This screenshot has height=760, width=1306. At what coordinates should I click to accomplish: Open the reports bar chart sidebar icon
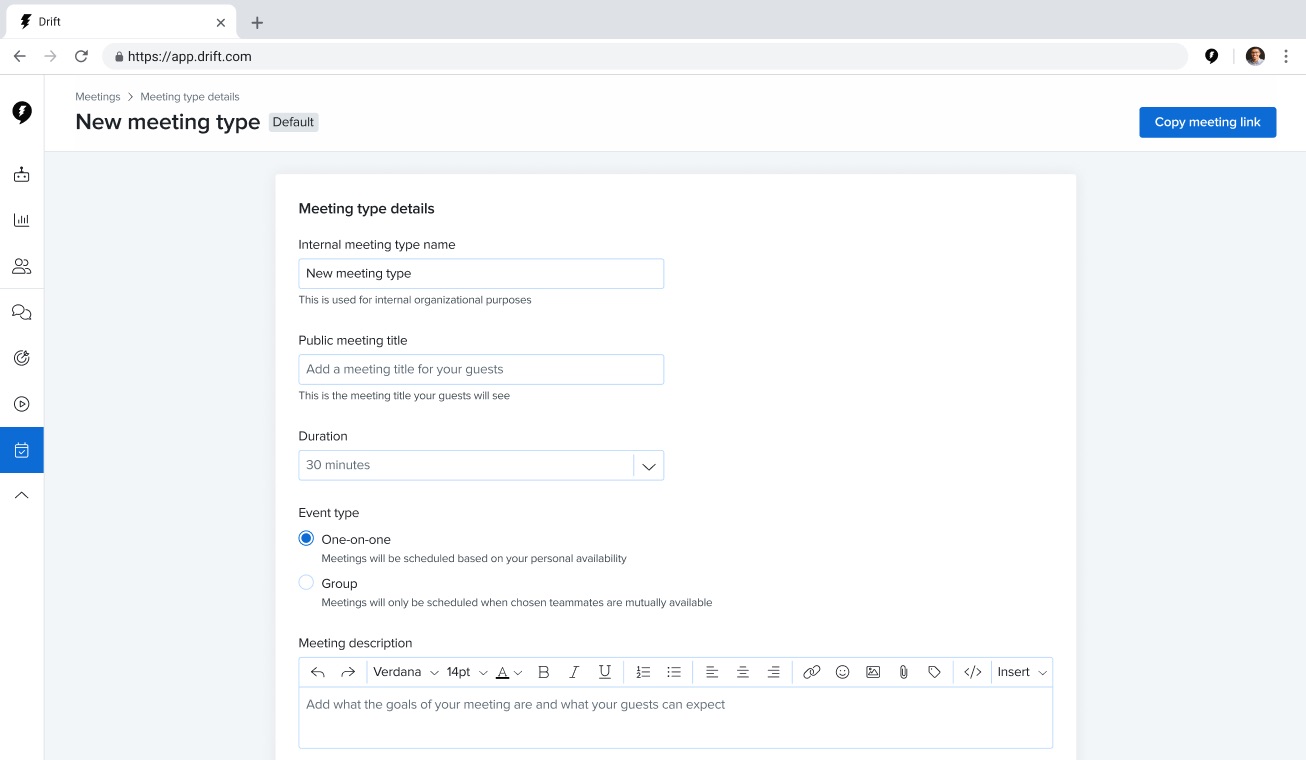(22, 220)
